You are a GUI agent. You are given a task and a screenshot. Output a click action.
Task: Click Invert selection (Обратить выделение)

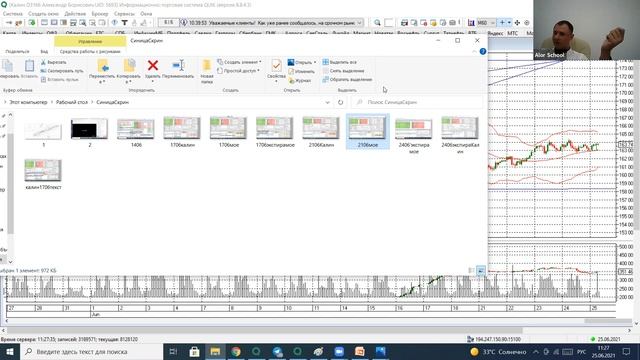(x=347, y=80)
